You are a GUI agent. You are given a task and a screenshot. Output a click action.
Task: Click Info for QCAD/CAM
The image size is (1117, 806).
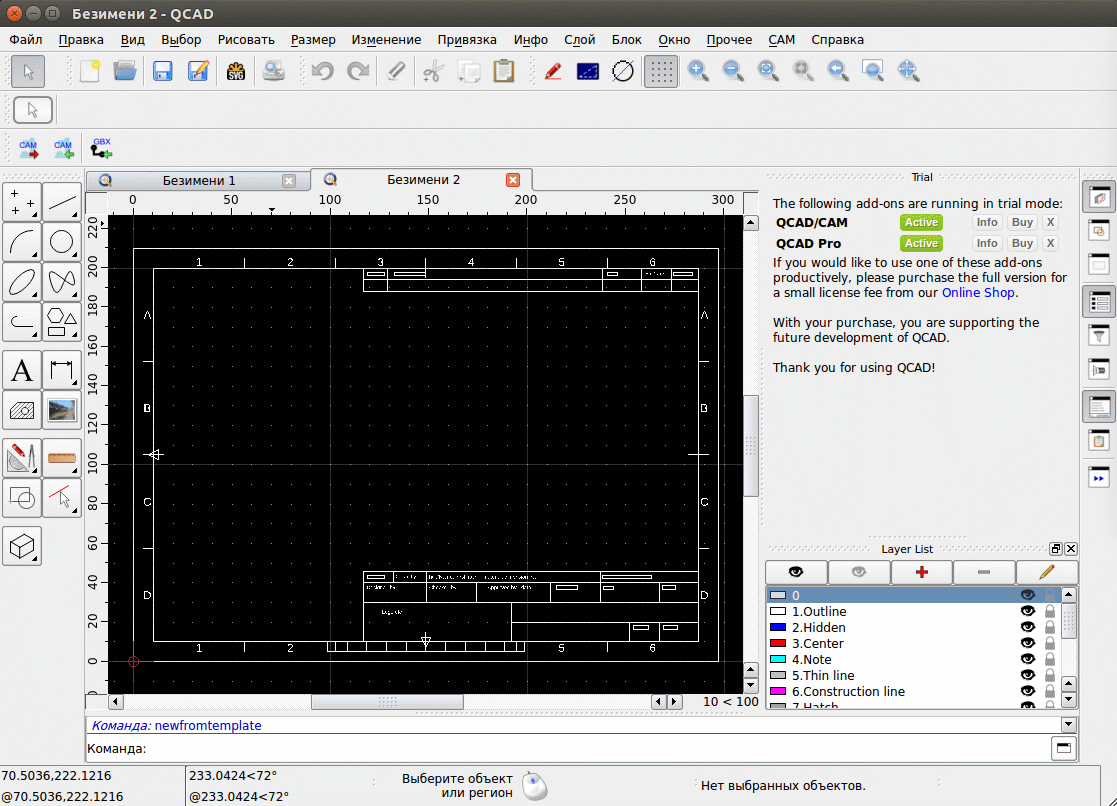tap(987, 222)
